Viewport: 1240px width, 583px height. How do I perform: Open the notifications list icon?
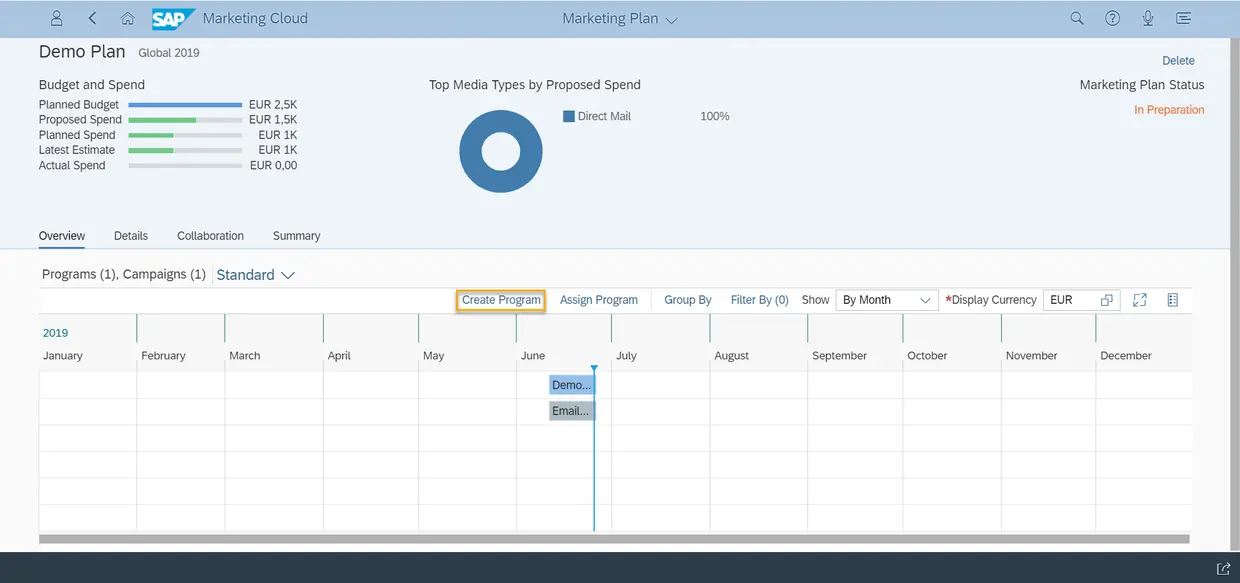pos(1184,18)
